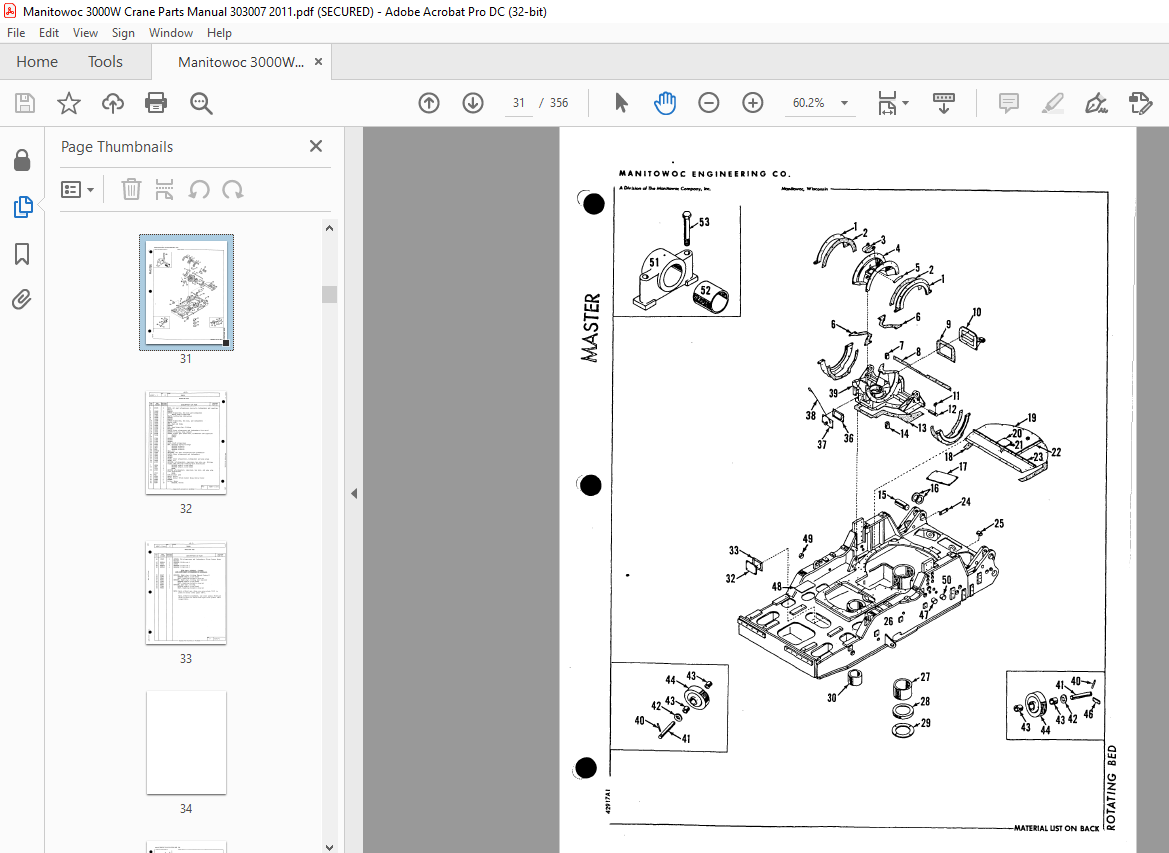
Task: Click the thumbnails panel scrollbar handle
Action: pos(330,294)
